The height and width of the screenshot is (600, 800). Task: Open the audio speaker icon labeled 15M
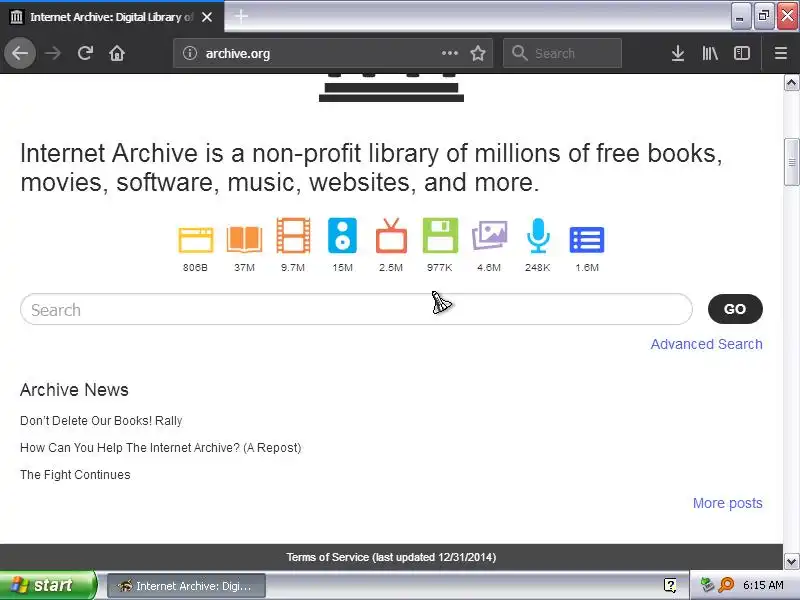342,235
